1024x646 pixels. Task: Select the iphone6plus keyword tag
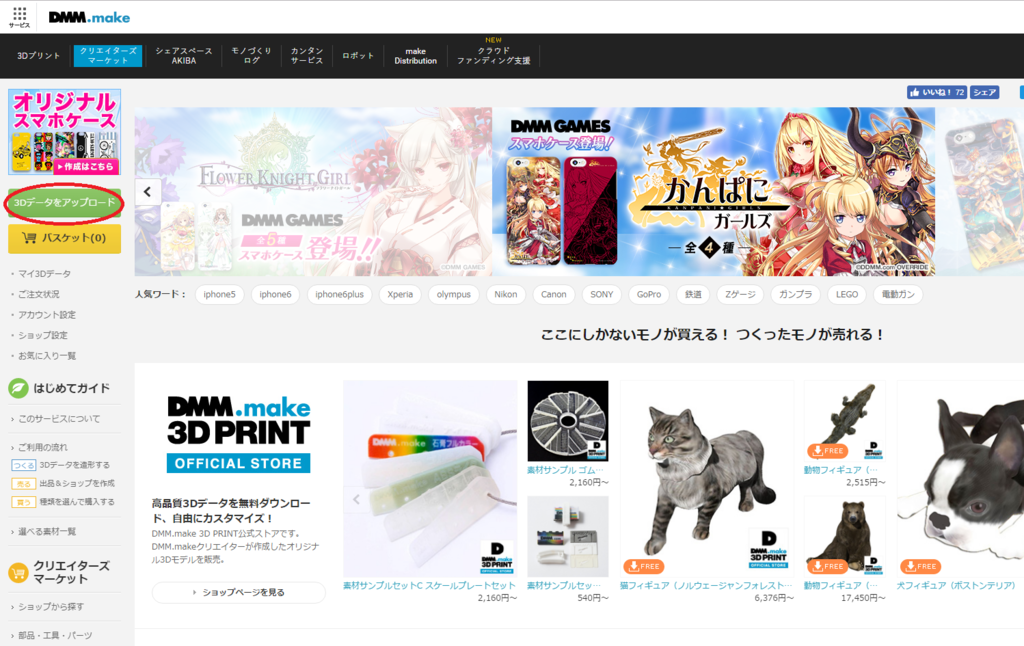[340, 295]
